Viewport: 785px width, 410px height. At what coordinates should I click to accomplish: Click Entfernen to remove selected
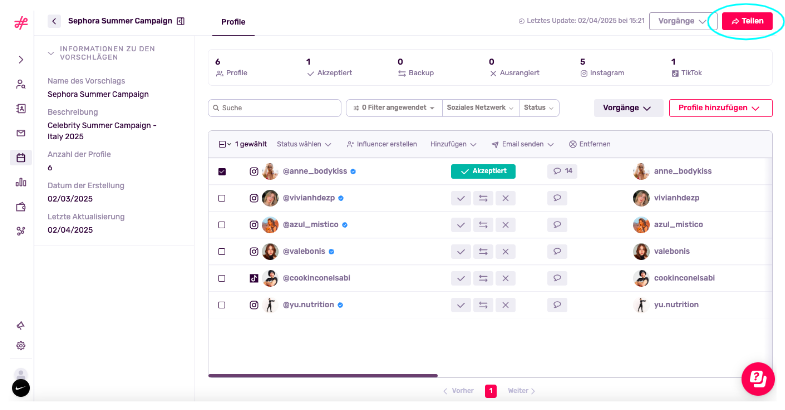click(589, 144)
